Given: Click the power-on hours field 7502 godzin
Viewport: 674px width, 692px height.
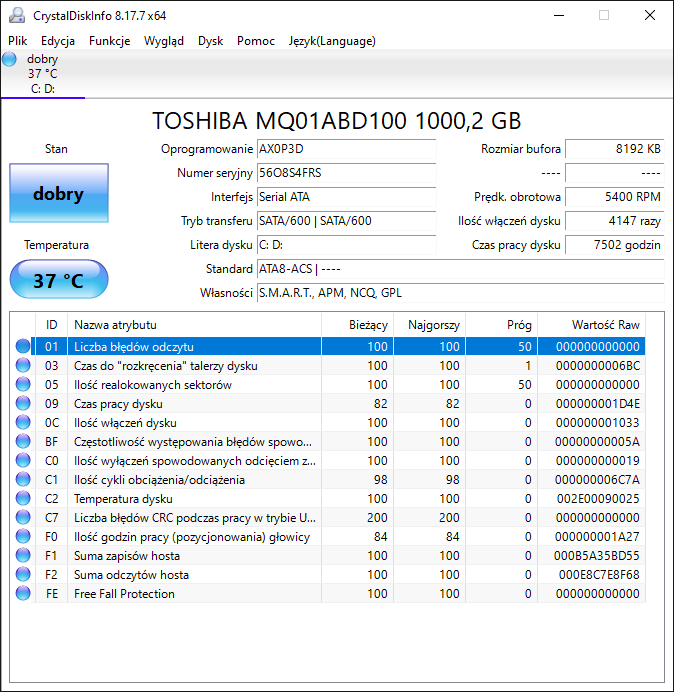Looking at the screenshot, I should (x=614, y=244).
